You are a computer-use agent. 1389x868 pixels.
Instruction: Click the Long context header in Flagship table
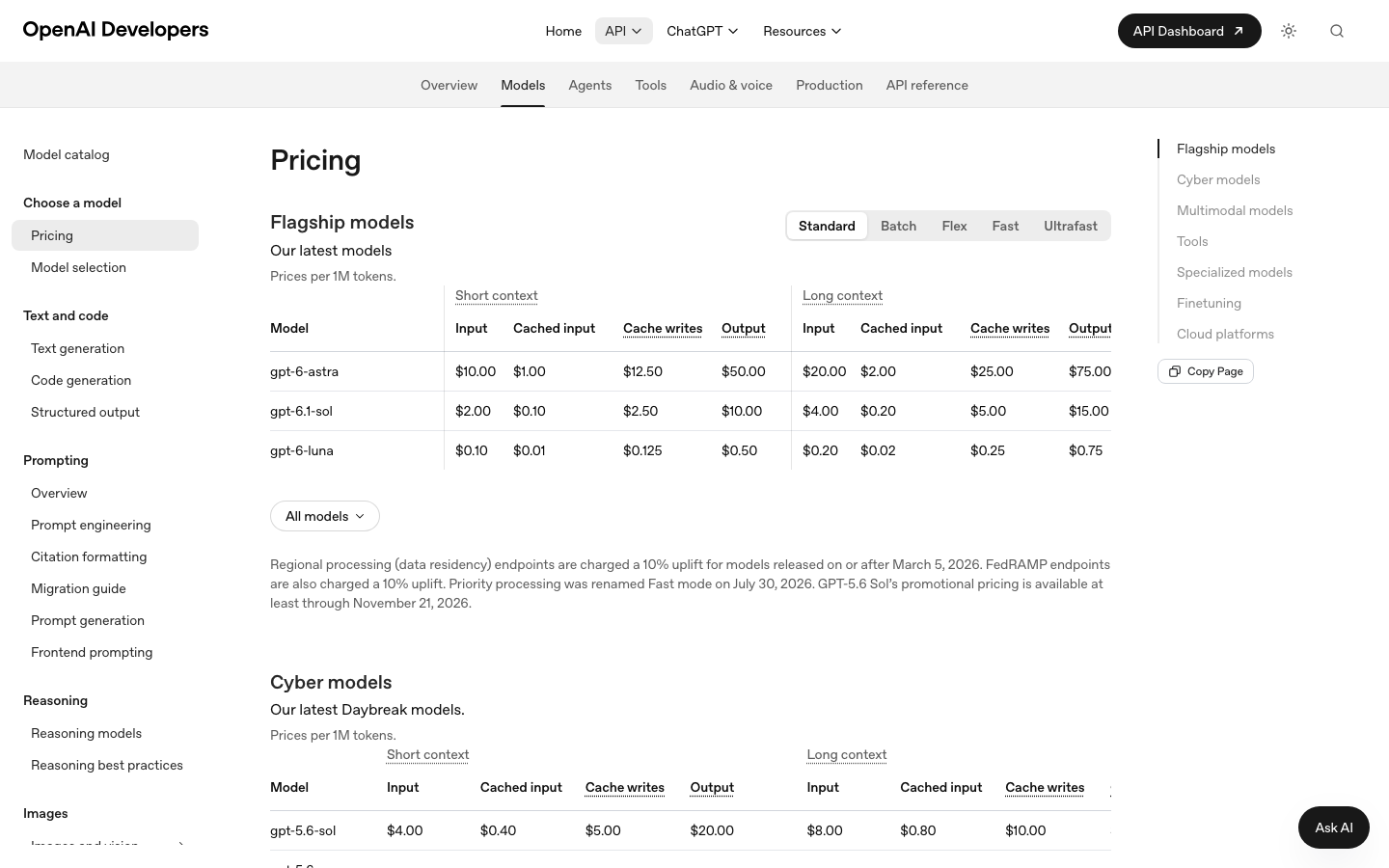point(842,295)
